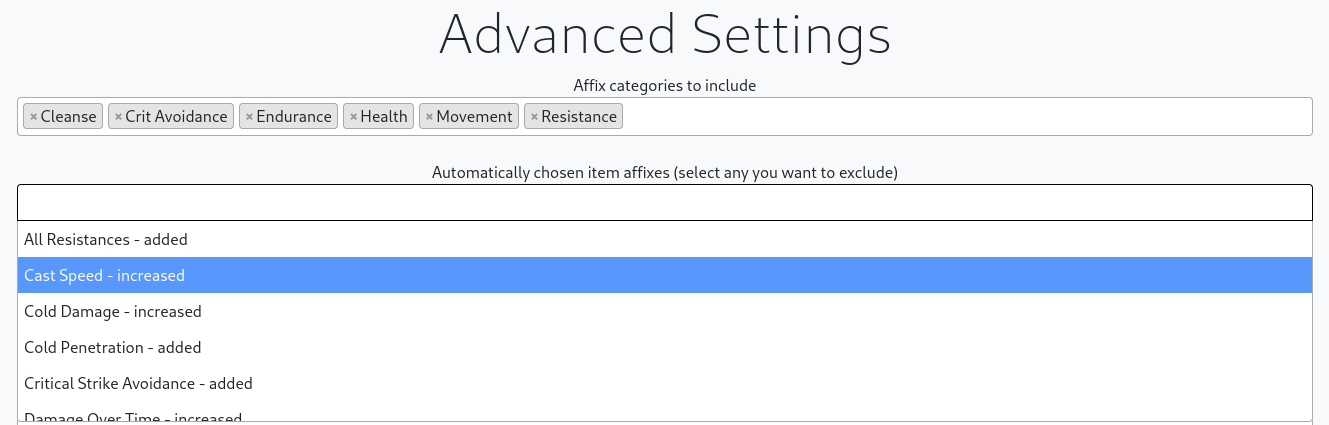Screen dimensions: 1329x425
Task: Remove the Health category x icon
Action: pyautogui.click(x=353, y=117)
